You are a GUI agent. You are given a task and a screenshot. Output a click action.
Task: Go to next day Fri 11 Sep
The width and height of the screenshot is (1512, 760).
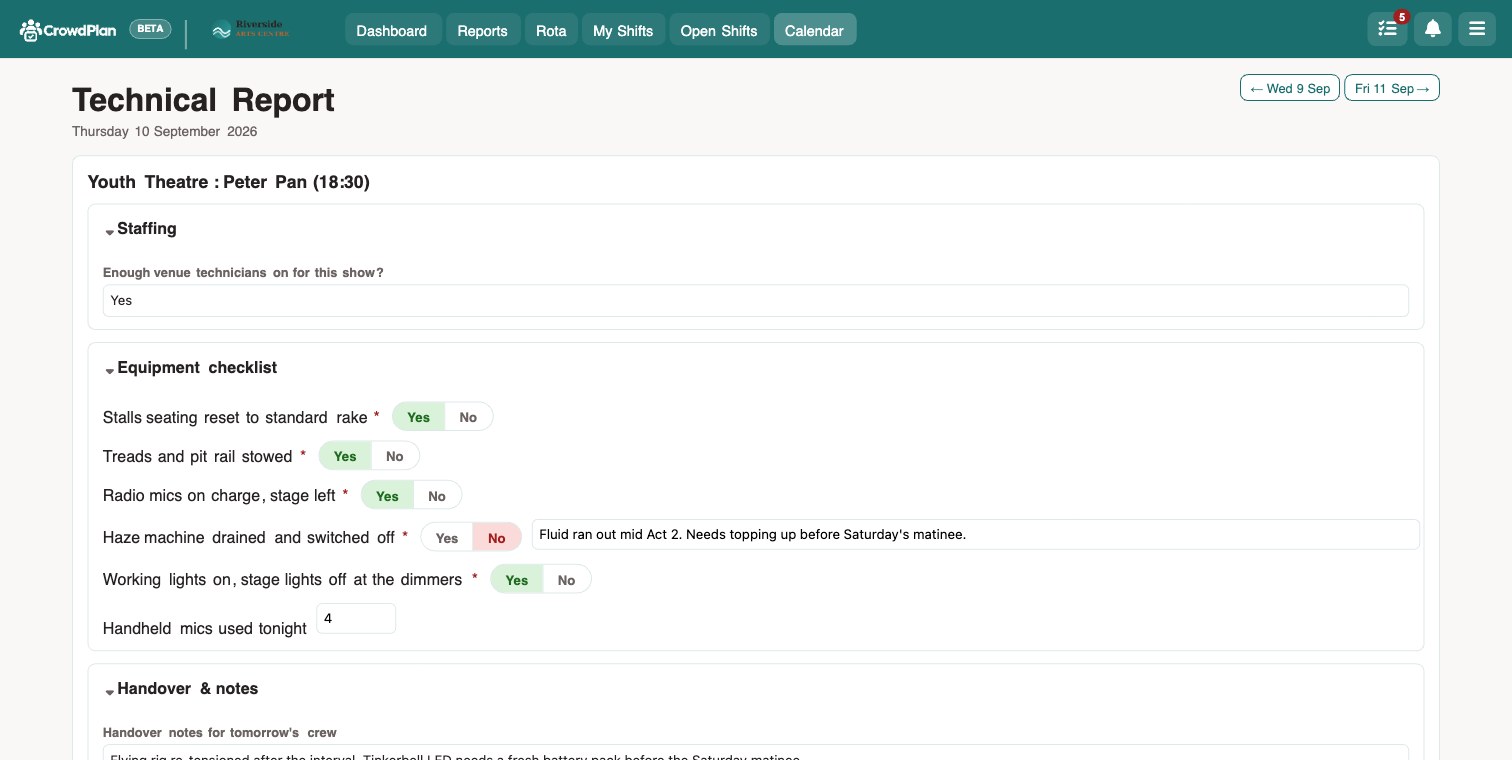click(x=1392, y=88)
